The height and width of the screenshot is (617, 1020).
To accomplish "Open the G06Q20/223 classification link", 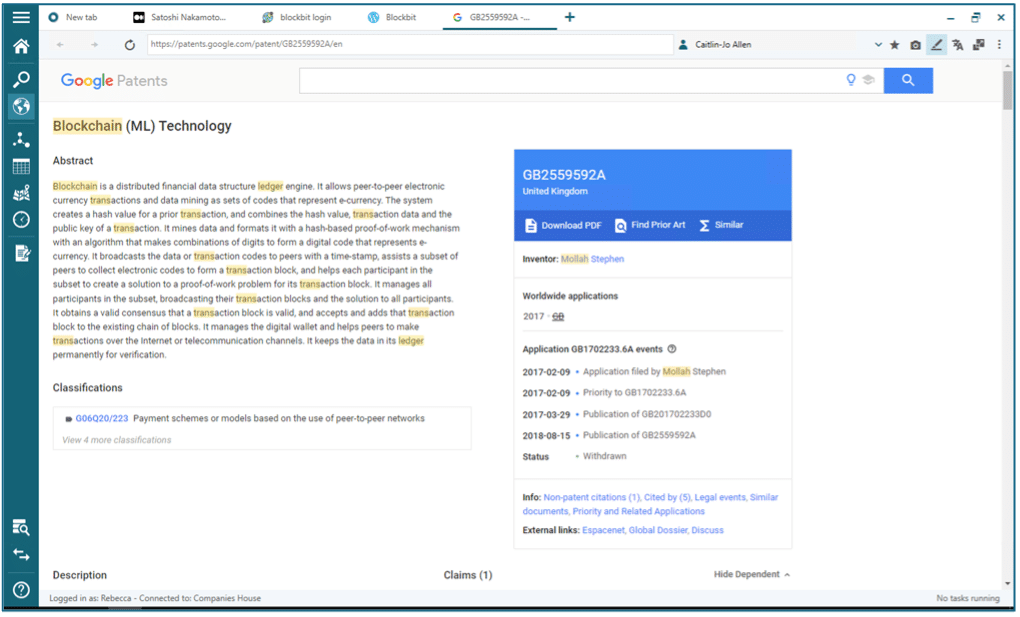I will pos(102,418).
